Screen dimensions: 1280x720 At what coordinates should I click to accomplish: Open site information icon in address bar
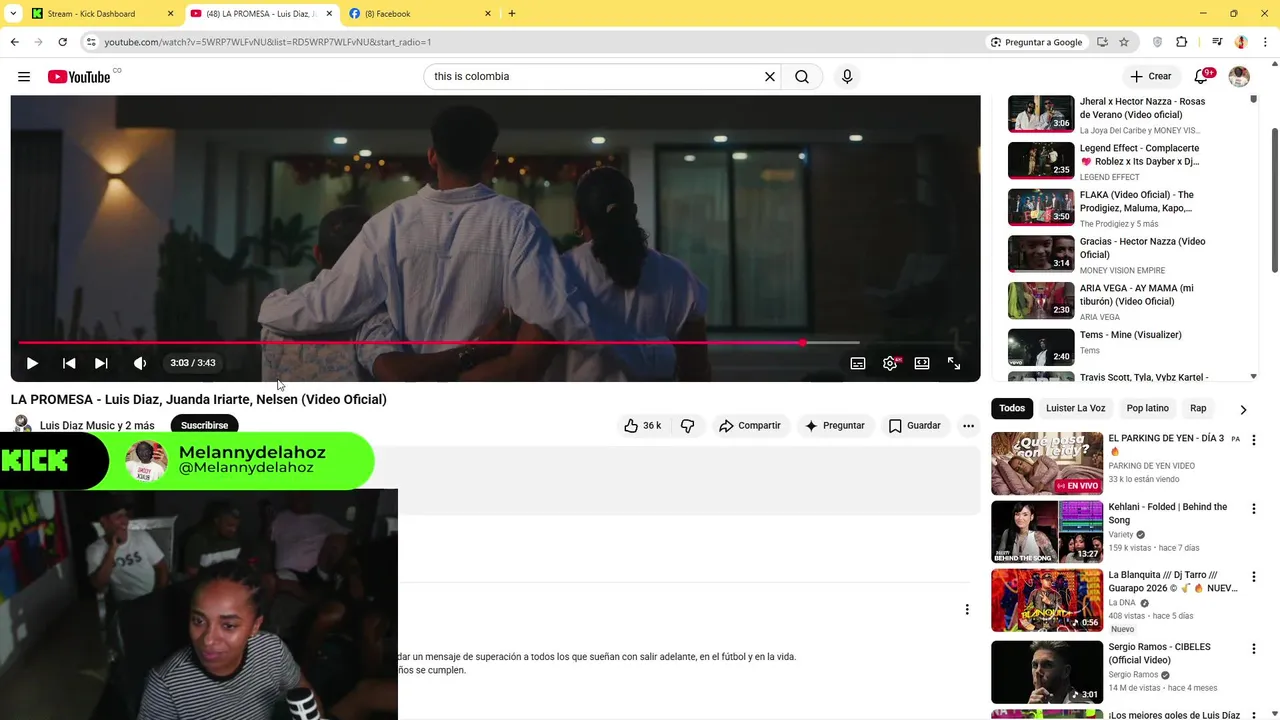click(91, 42)
